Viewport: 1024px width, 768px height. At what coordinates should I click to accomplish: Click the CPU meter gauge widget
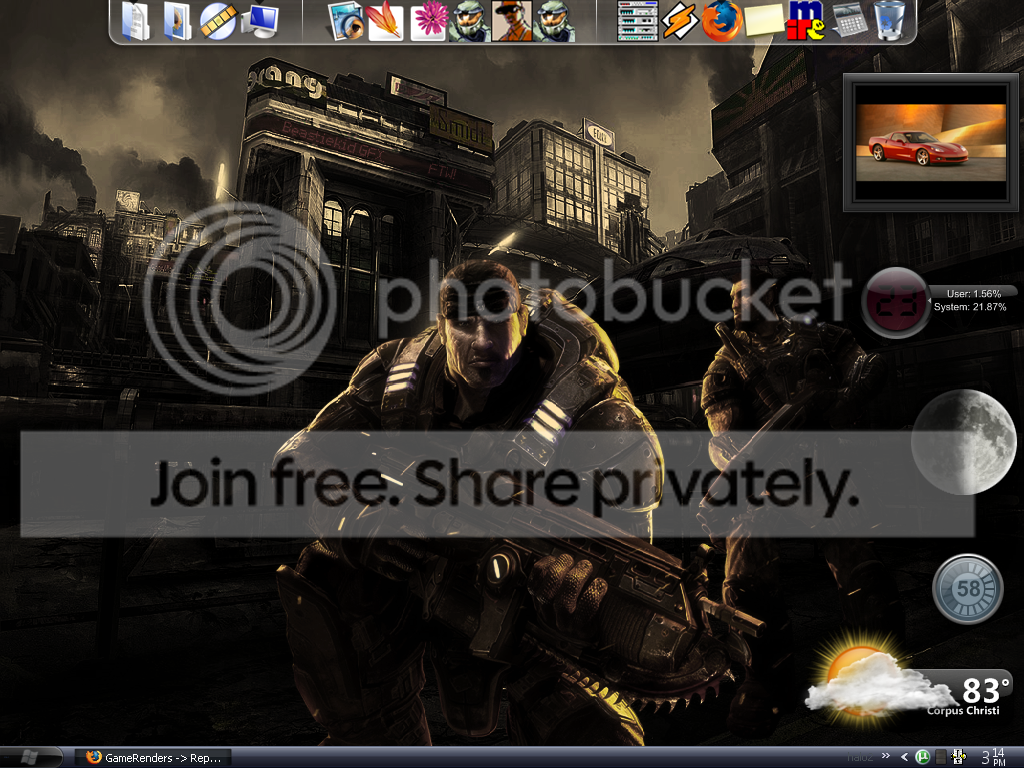pos(895,302)
